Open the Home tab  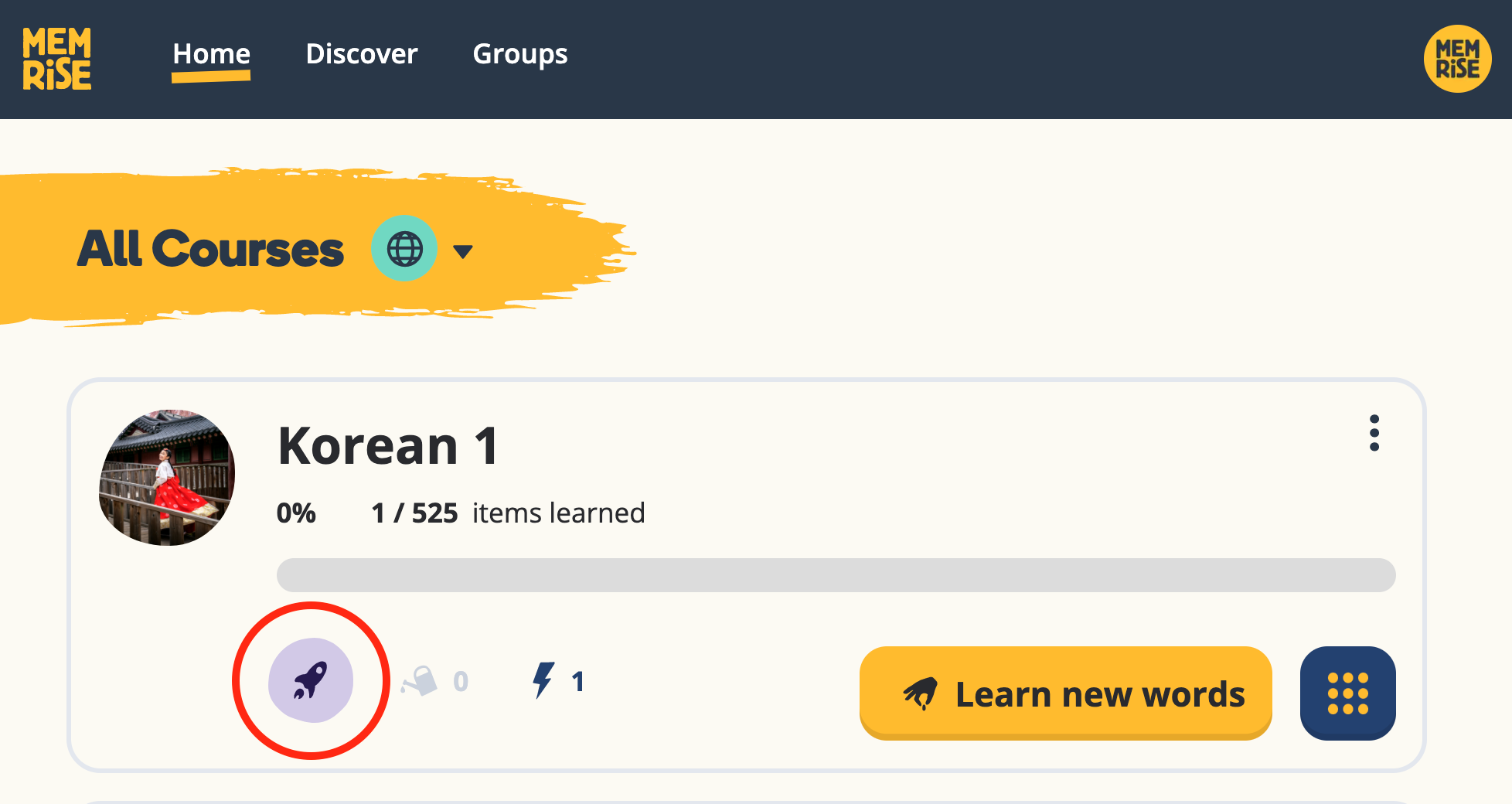pyautogui.click(x=211, y=54)
